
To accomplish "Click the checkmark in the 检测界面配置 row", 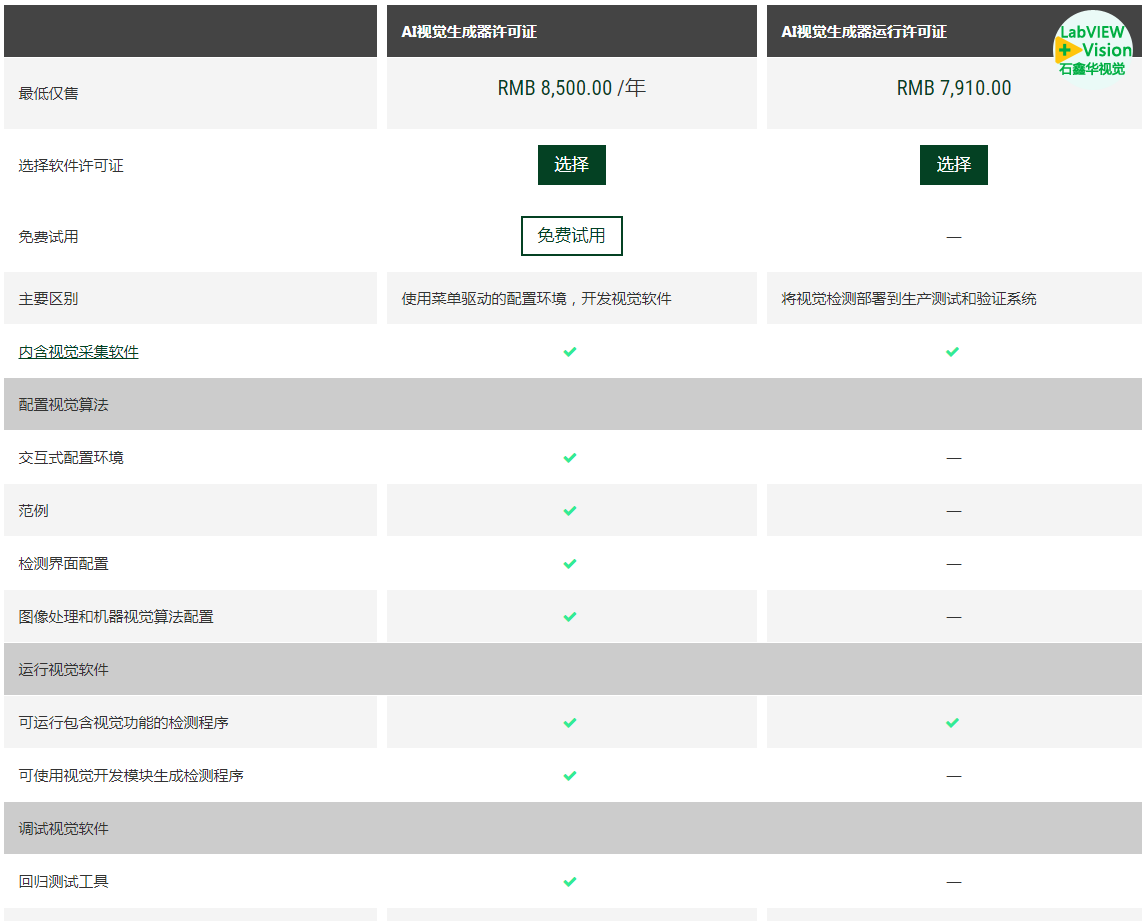I will [570, 564].
